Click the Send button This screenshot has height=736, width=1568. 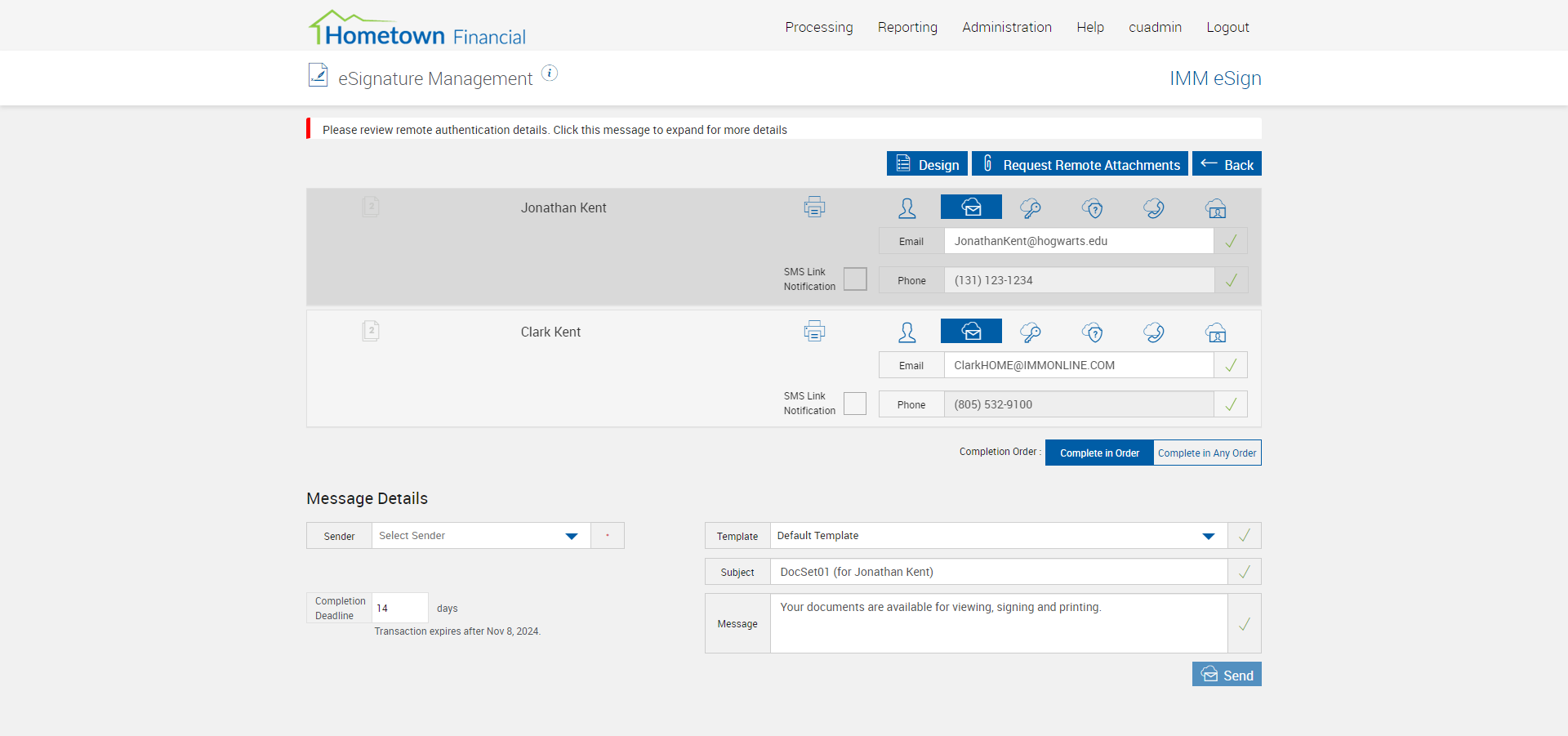1227,674
